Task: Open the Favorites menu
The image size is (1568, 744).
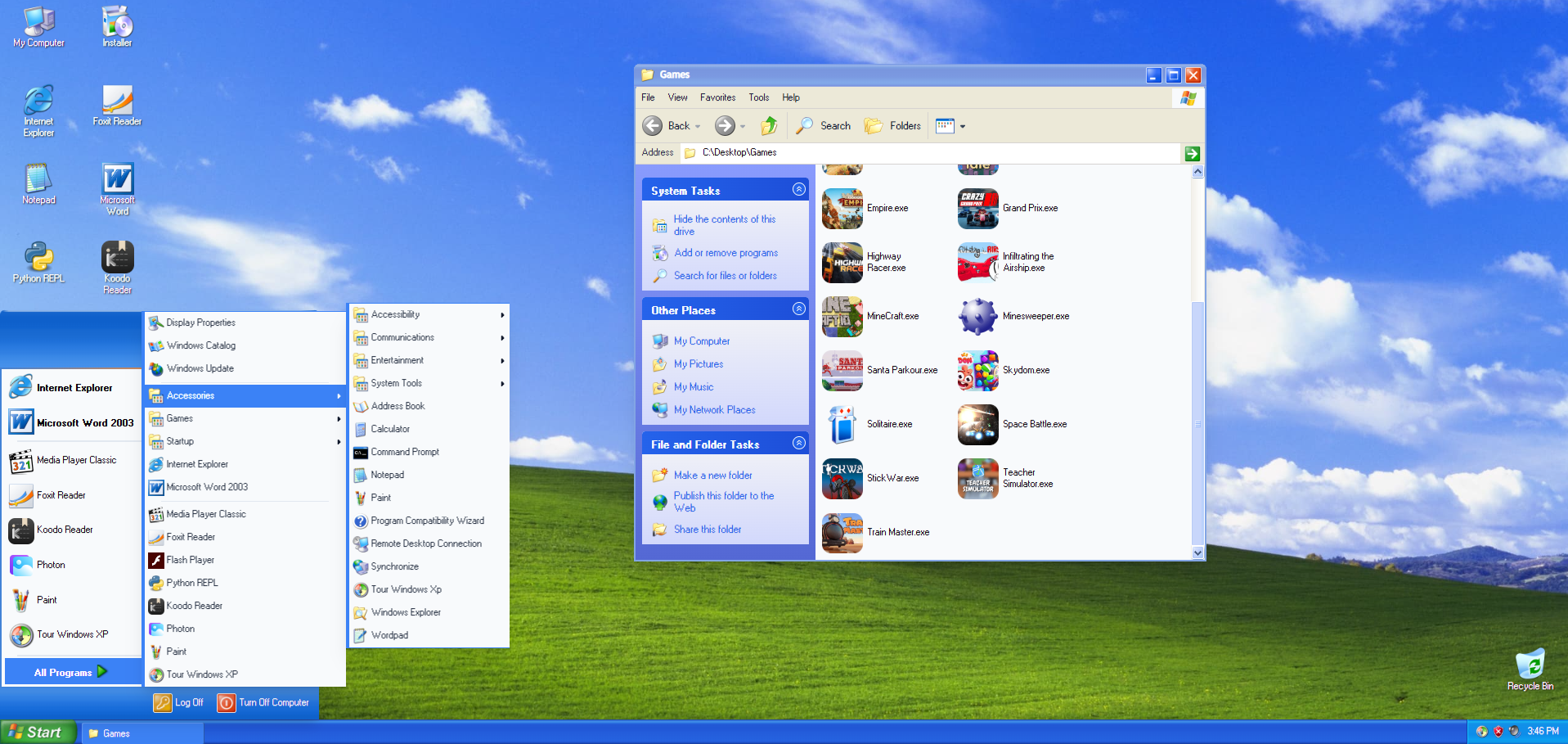Action: coord(717,97)
